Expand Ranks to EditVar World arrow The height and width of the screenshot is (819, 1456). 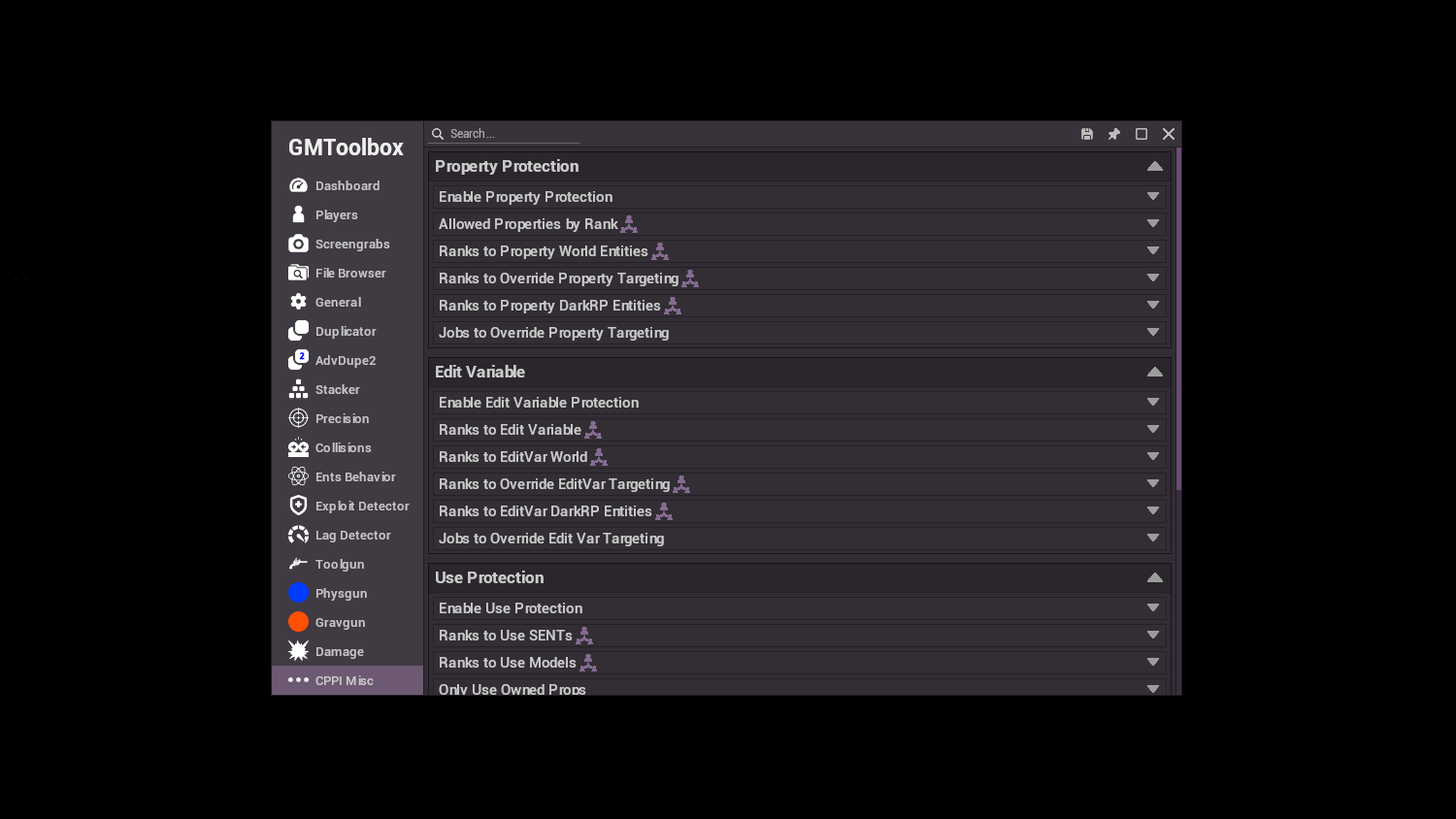[1153, 456]
